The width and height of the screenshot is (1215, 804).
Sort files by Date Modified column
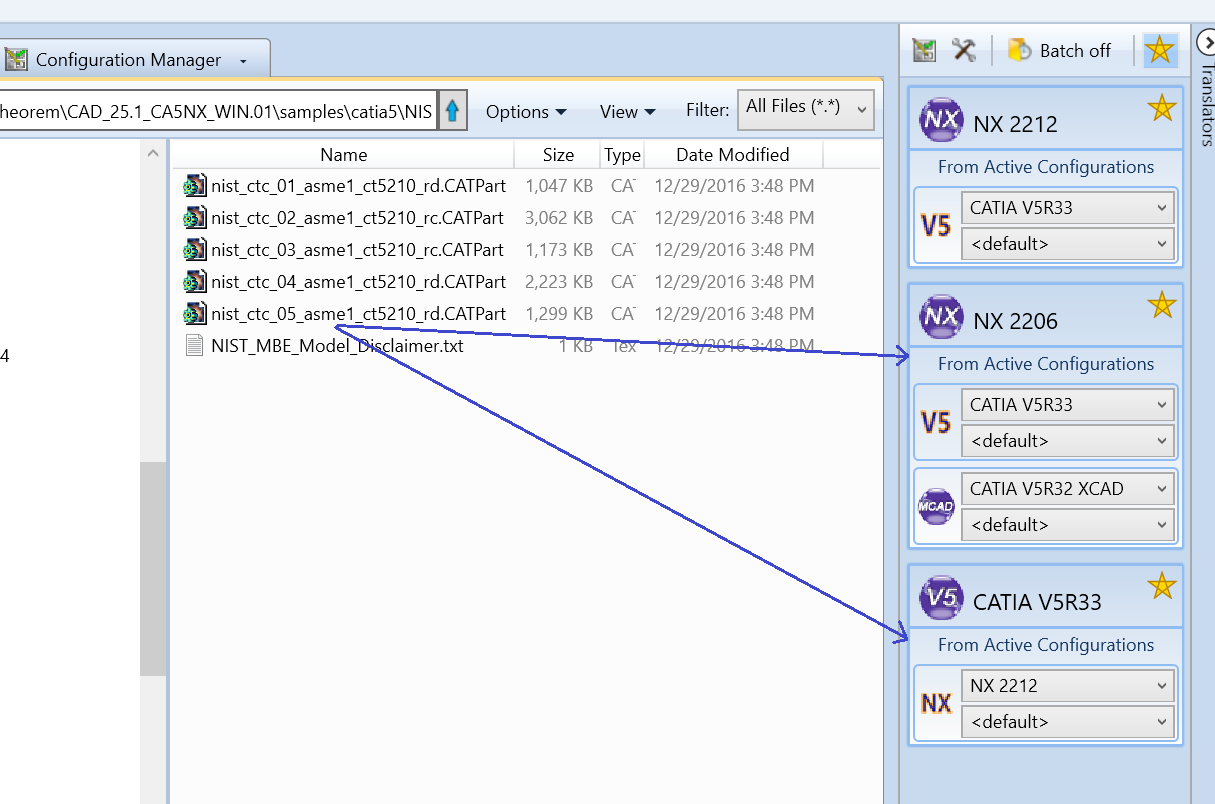[x=733, y=155]
